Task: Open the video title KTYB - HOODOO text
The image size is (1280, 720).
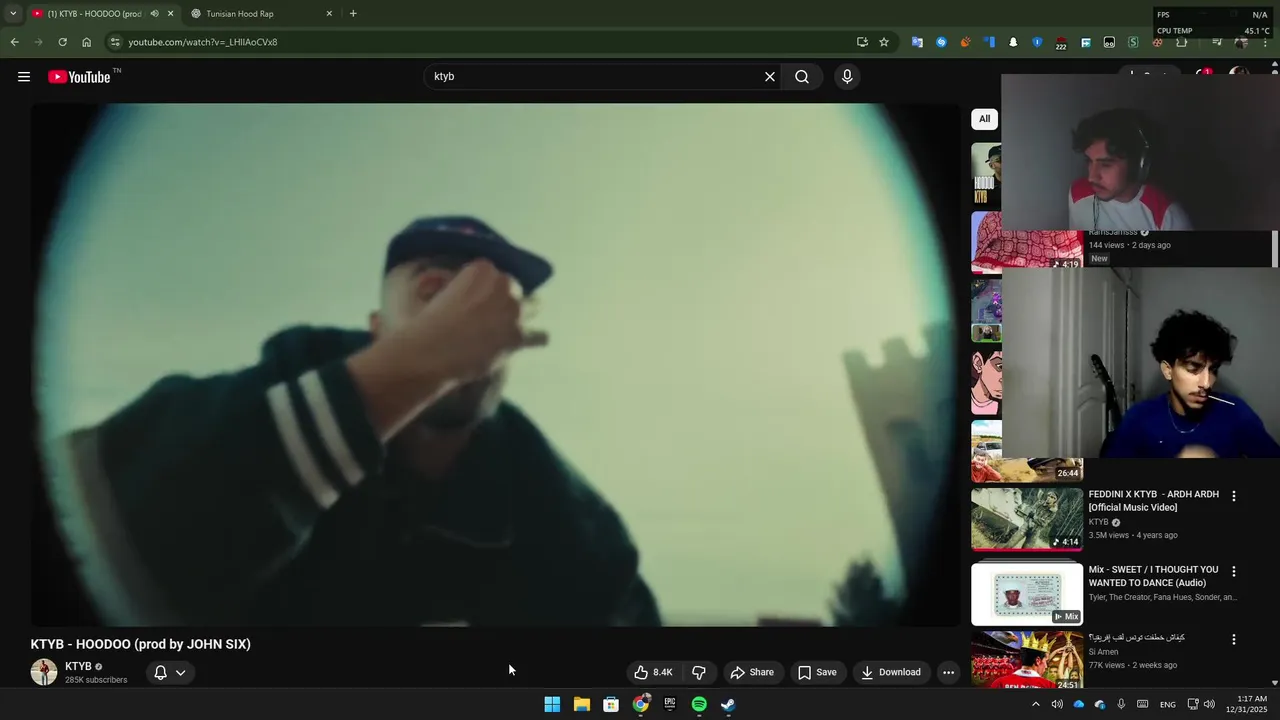Action: coord(140,644)
